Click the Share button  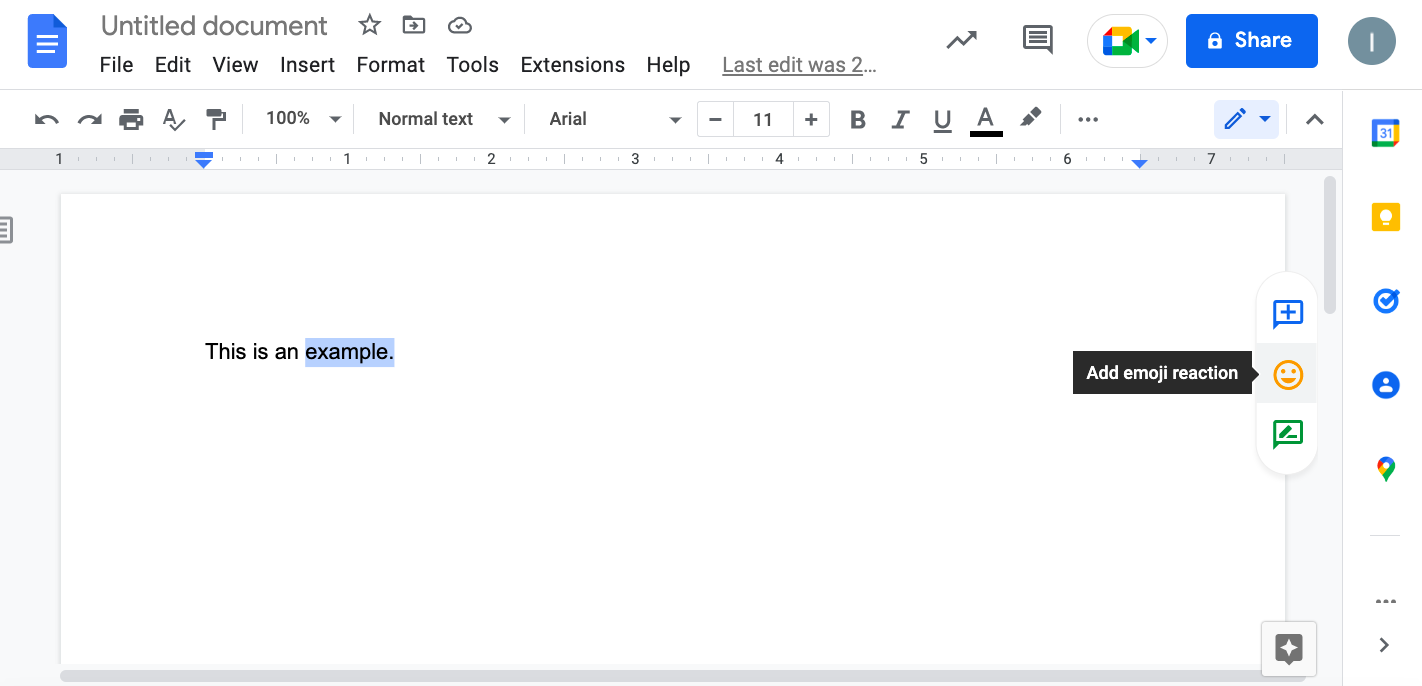tap(1251, 40)
